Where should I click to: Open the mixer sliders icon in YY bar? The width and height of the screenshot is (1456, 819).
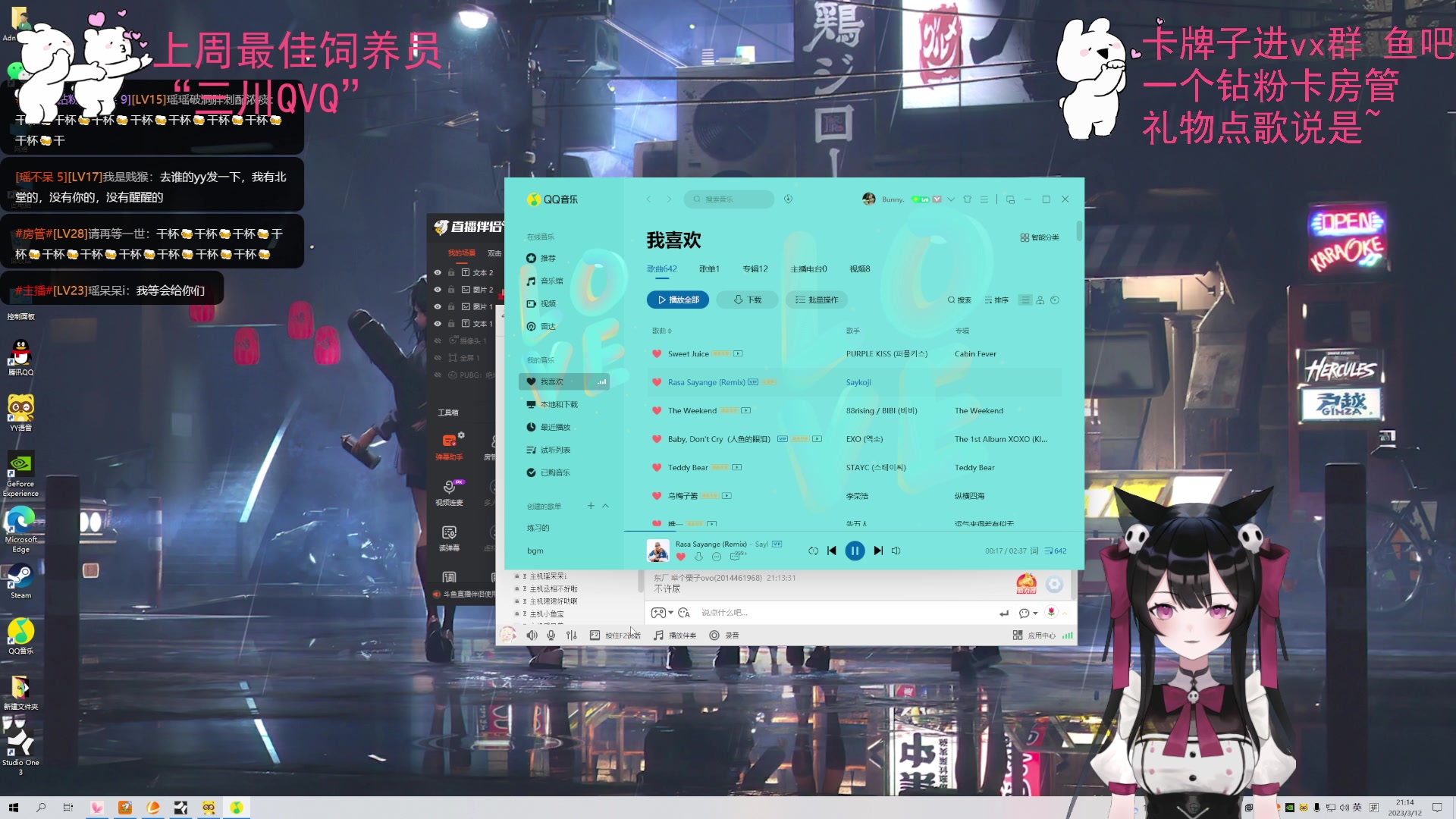(x=571, y=635)
